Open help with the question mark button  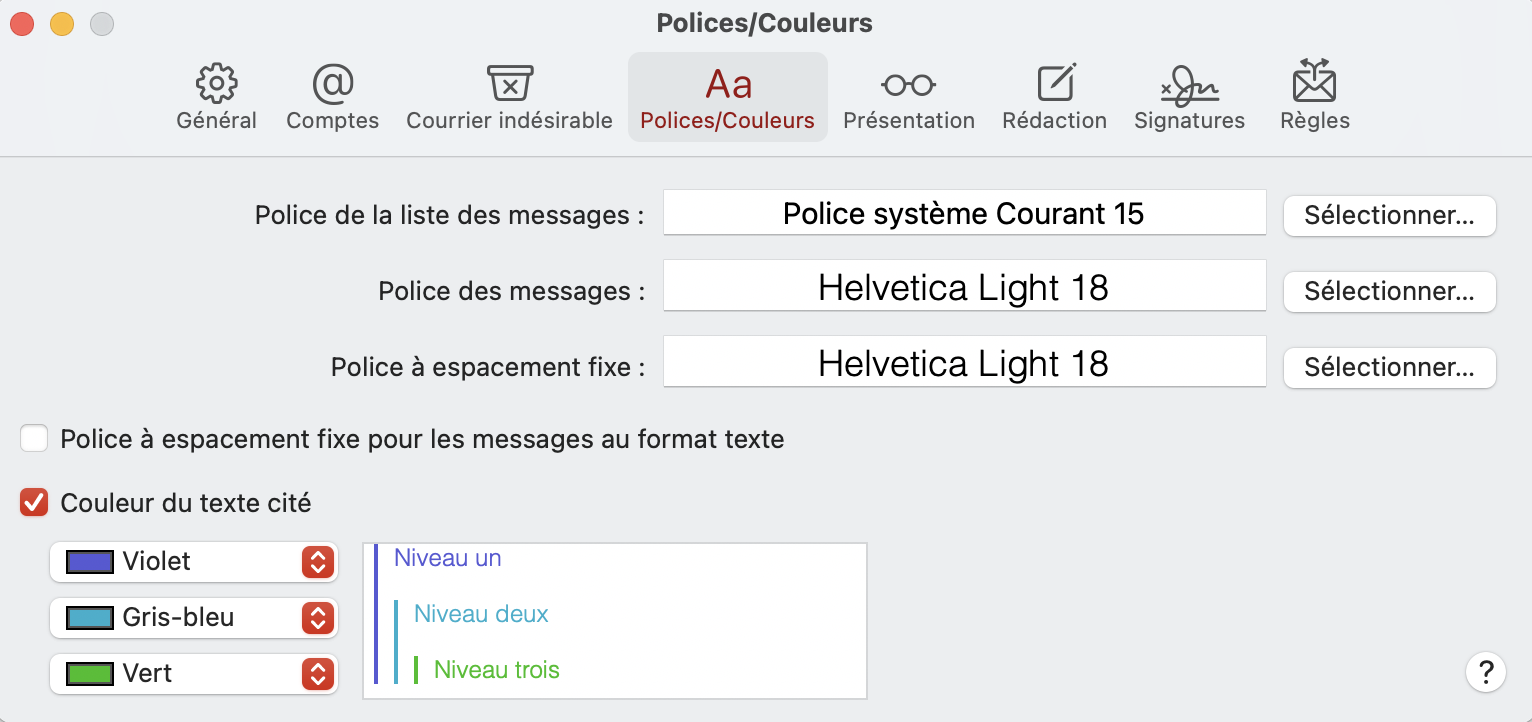(1485, 671)
